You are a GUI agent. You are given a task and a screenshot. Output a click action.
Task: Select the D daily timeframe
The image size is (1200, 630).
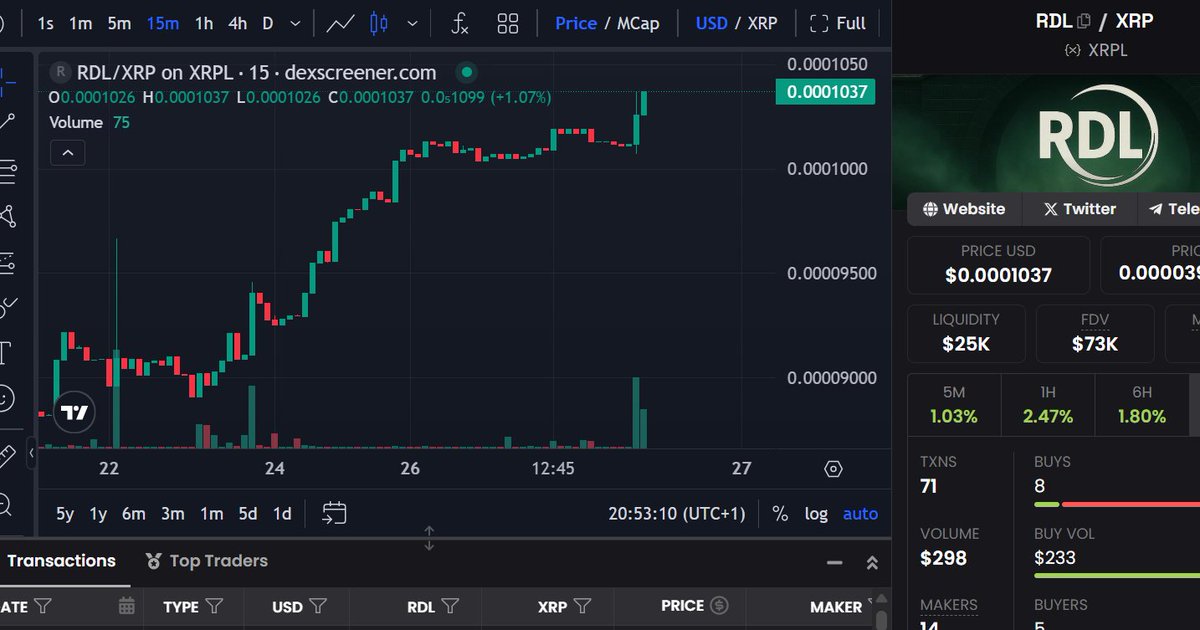(x=267, y=23)
